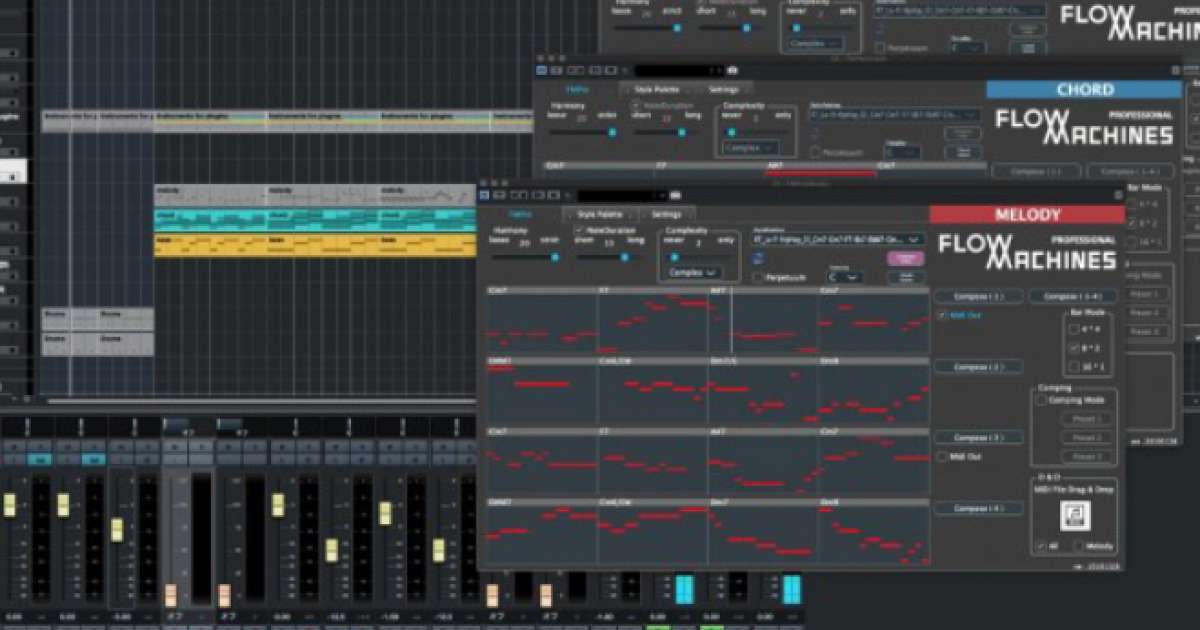The height and width of the screenshot is (630, 1200).
Task: Click the MIDI File Drag & Drop icon
Action: pos(1075,515)
